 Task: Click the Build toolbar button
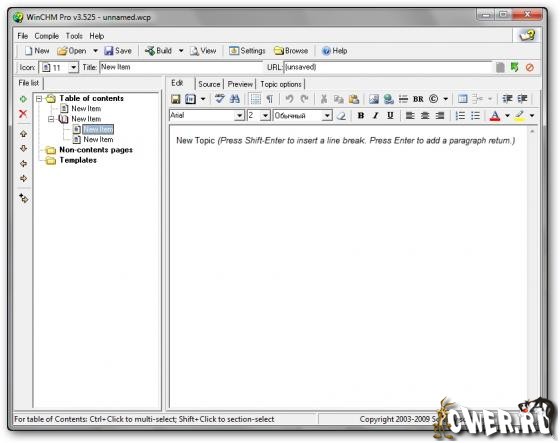(159, 51)
